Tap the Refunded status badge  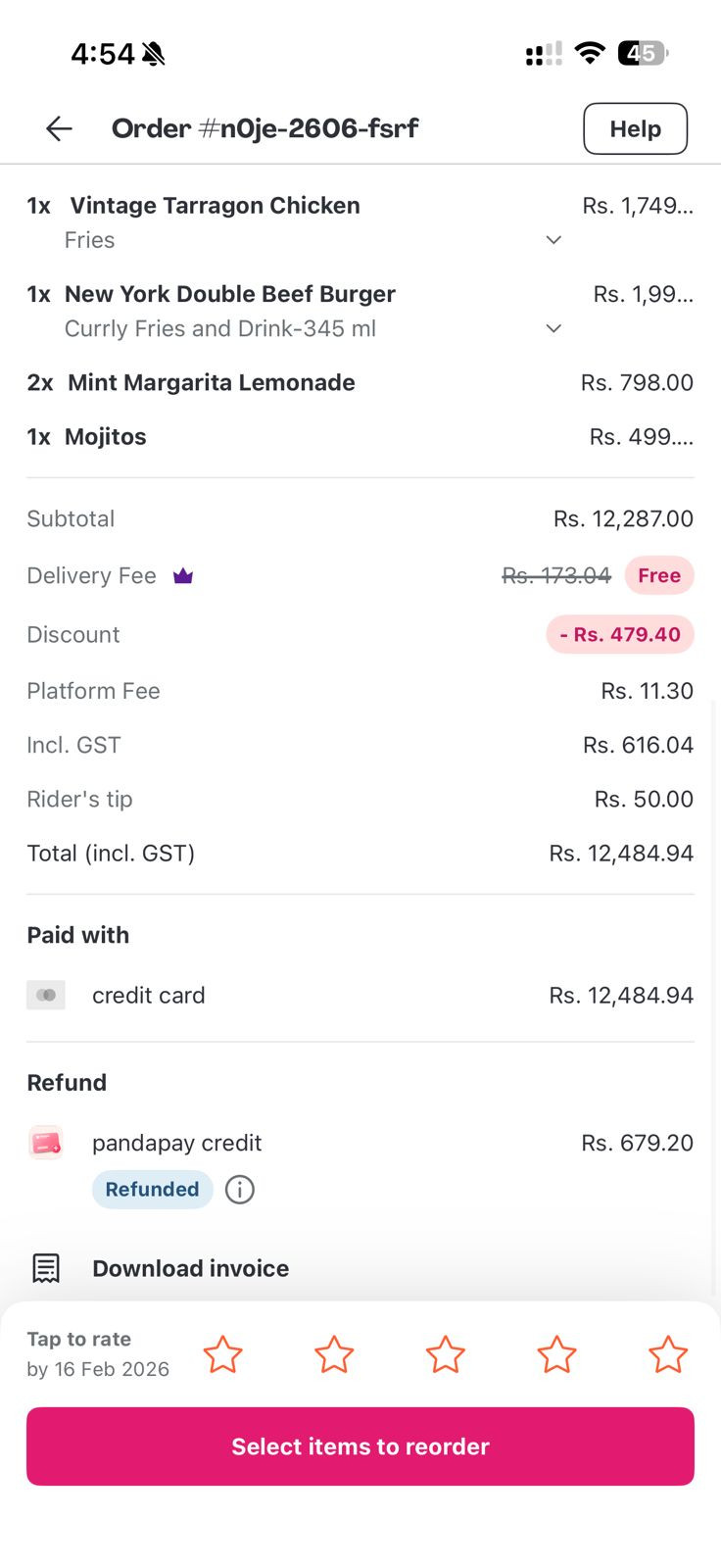point(152,1190)
